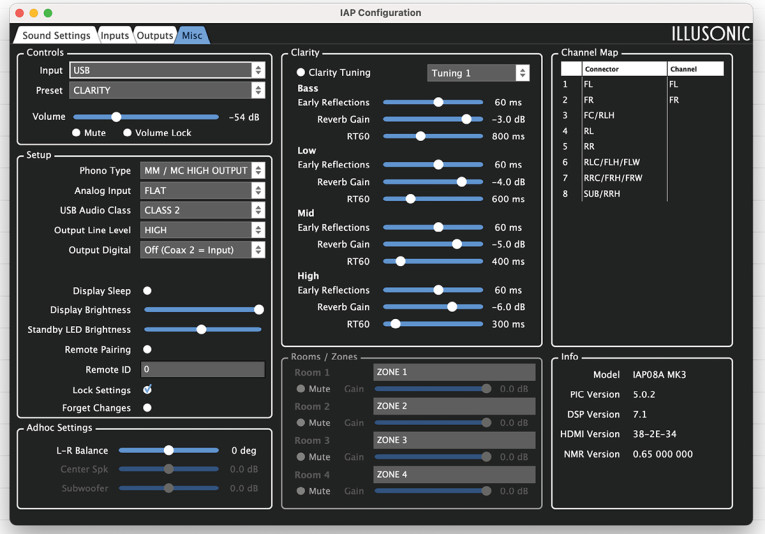Adjust the L-R Balance slider
Viewport: 765px width, 534px height.
click(168, 451)
